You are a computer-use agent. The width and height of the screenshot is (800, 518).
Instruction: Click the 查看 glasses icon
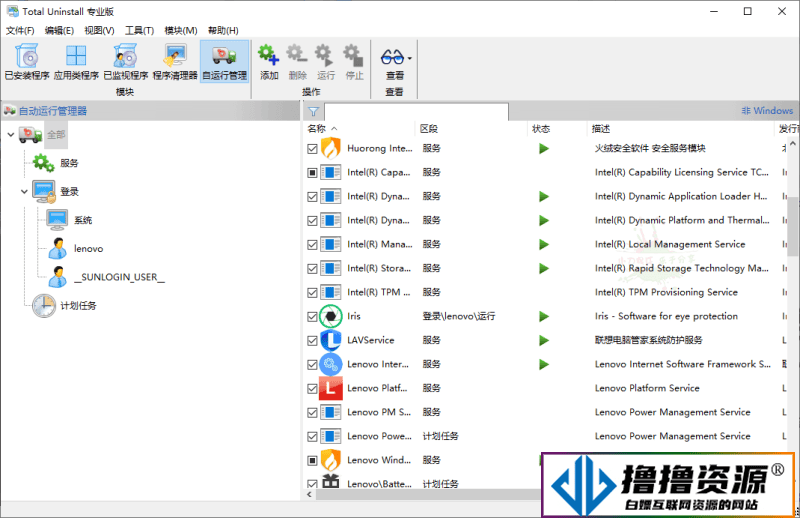(392, 57)
